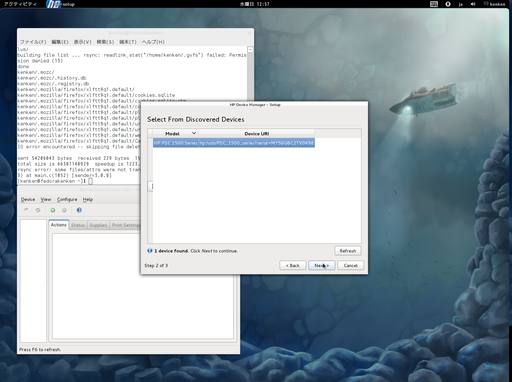Click the grey remove device toolbar icon

64,210
